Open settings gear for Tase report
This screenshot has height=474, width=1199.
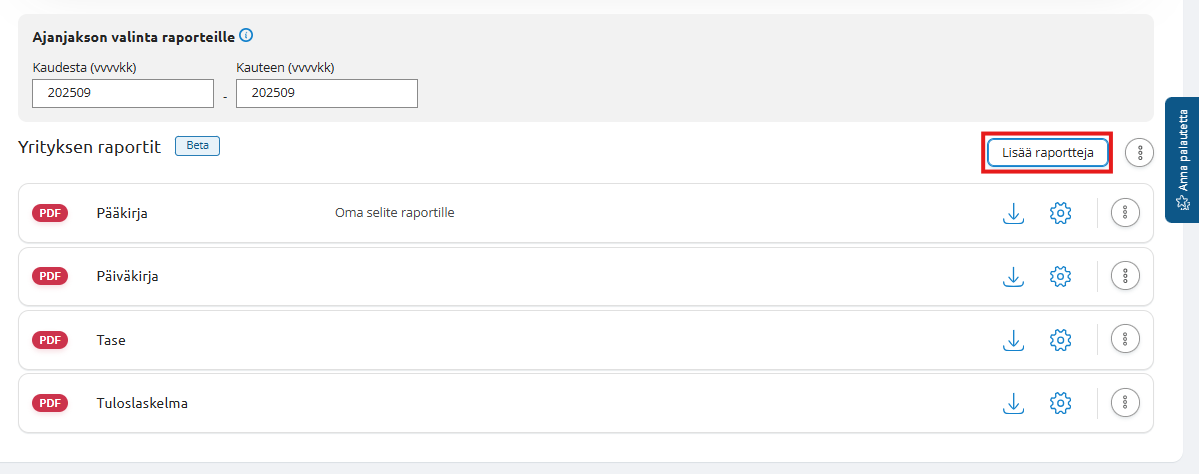(x=1061, y=340)
